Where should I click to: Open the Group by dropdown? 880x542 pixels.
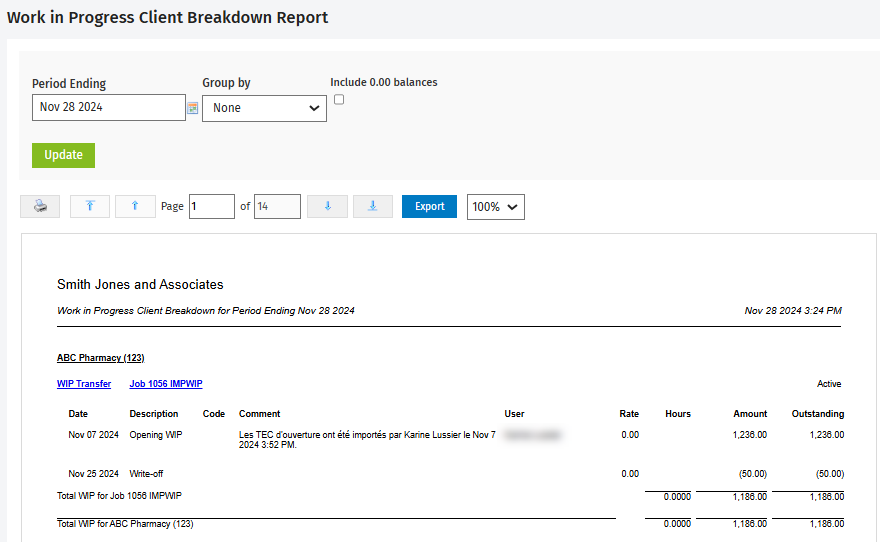point(264,108)
